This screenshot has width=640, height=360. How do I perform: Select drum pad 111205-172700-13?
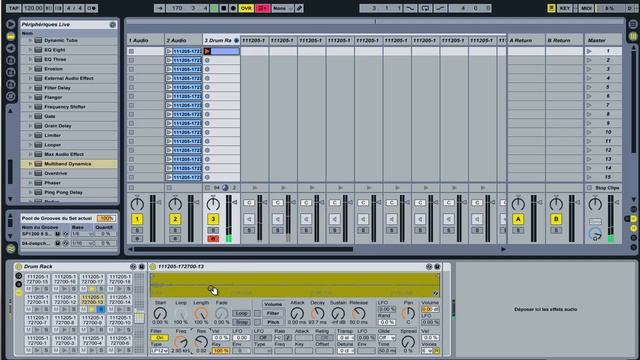[92, 300]
